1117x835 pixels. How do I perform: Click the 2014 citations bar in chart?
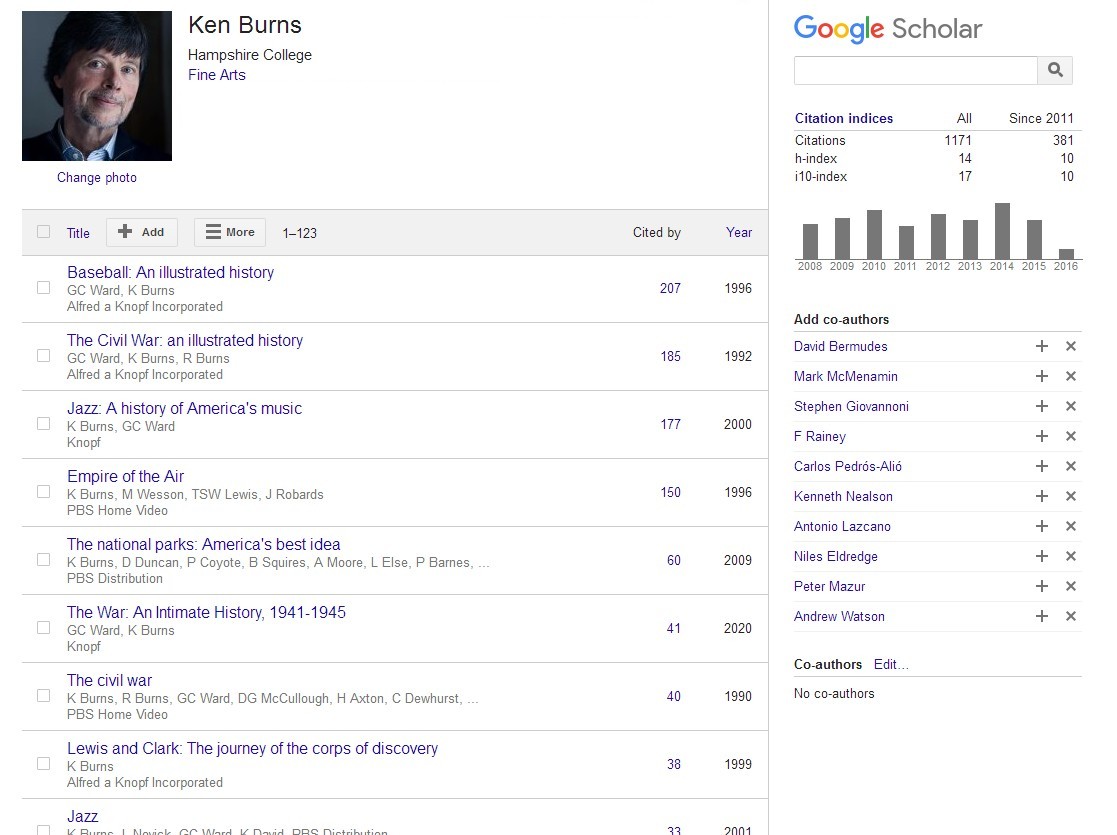click(1002, 231)
